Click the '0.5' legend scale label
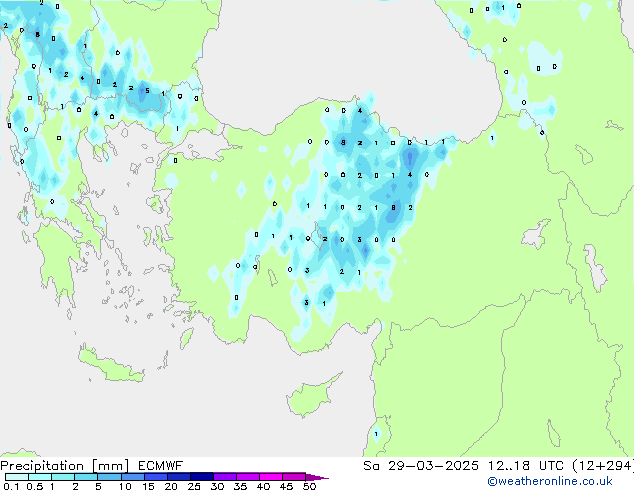This screenshot has height=490, width=634. pyautogui.click(x=35, y=486)
